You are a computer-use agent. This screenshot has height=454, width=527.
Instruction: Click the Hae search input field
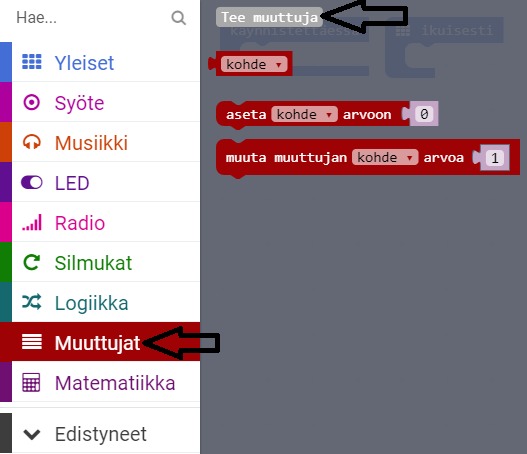point(91,17)
